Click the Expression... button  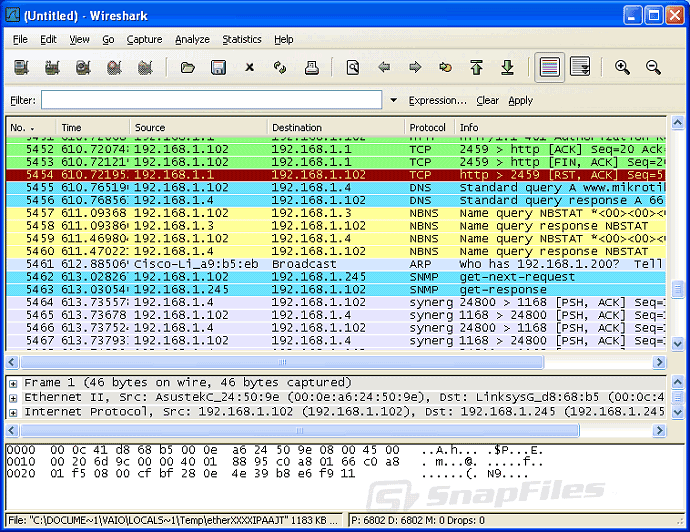(x=437, y=100)
